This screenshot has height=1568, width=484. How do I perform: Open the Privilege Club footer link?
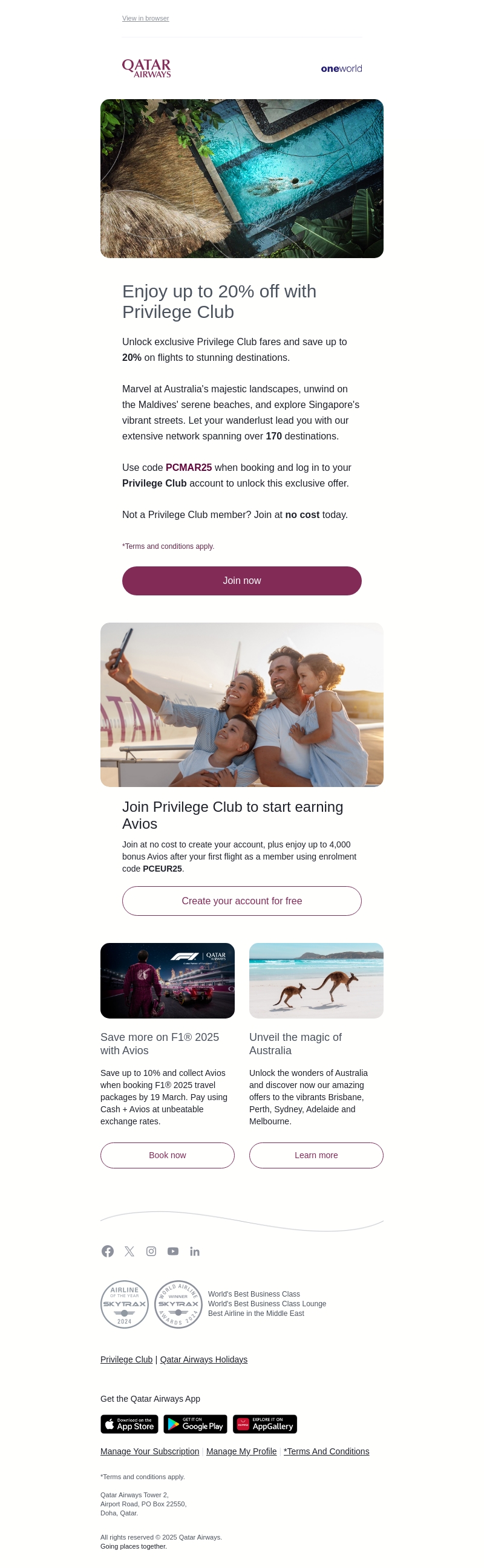pyautogui.click(x=126, y=1359)
